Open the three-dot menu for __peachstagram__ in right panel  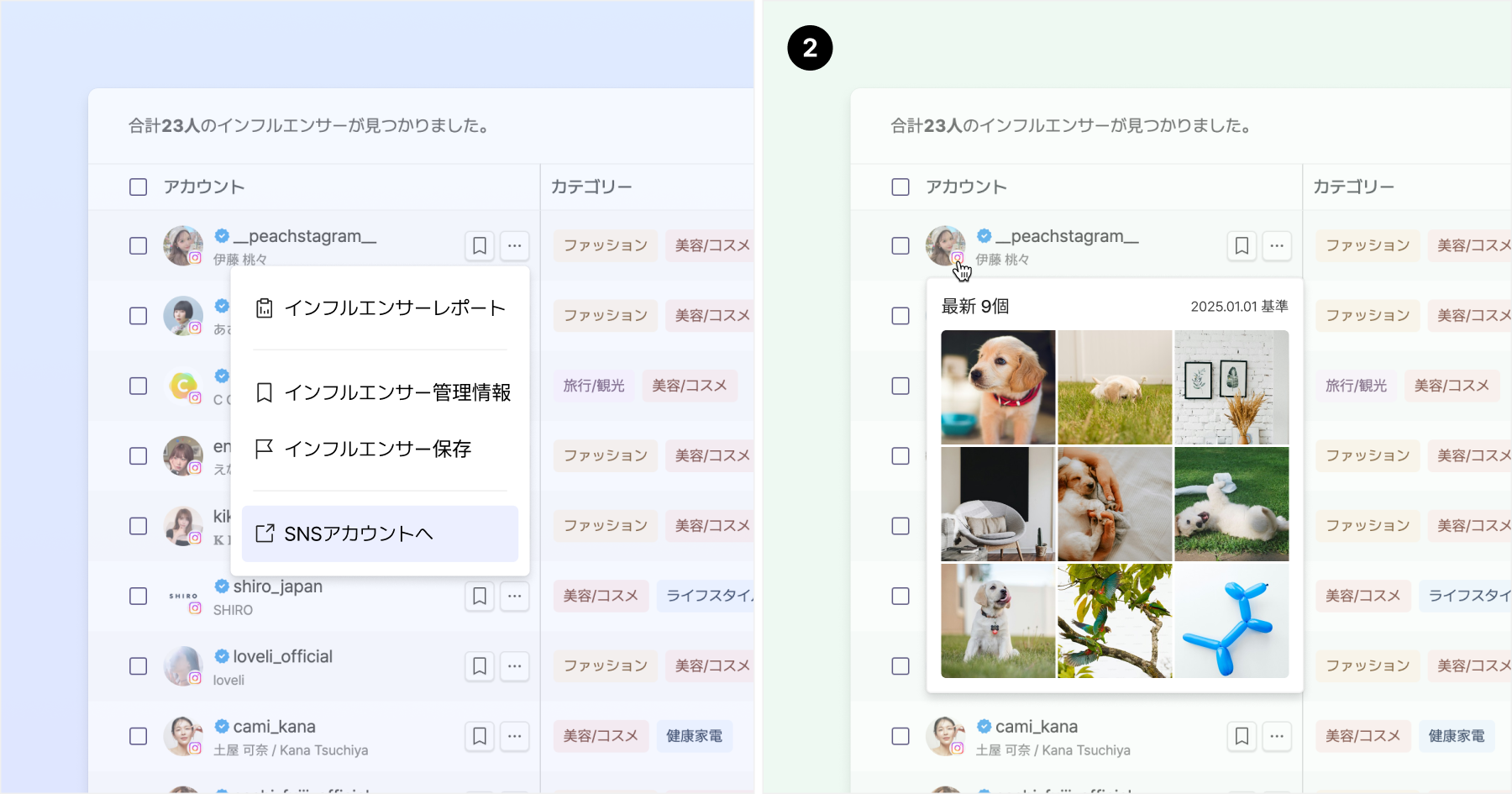coord(1277,246)
